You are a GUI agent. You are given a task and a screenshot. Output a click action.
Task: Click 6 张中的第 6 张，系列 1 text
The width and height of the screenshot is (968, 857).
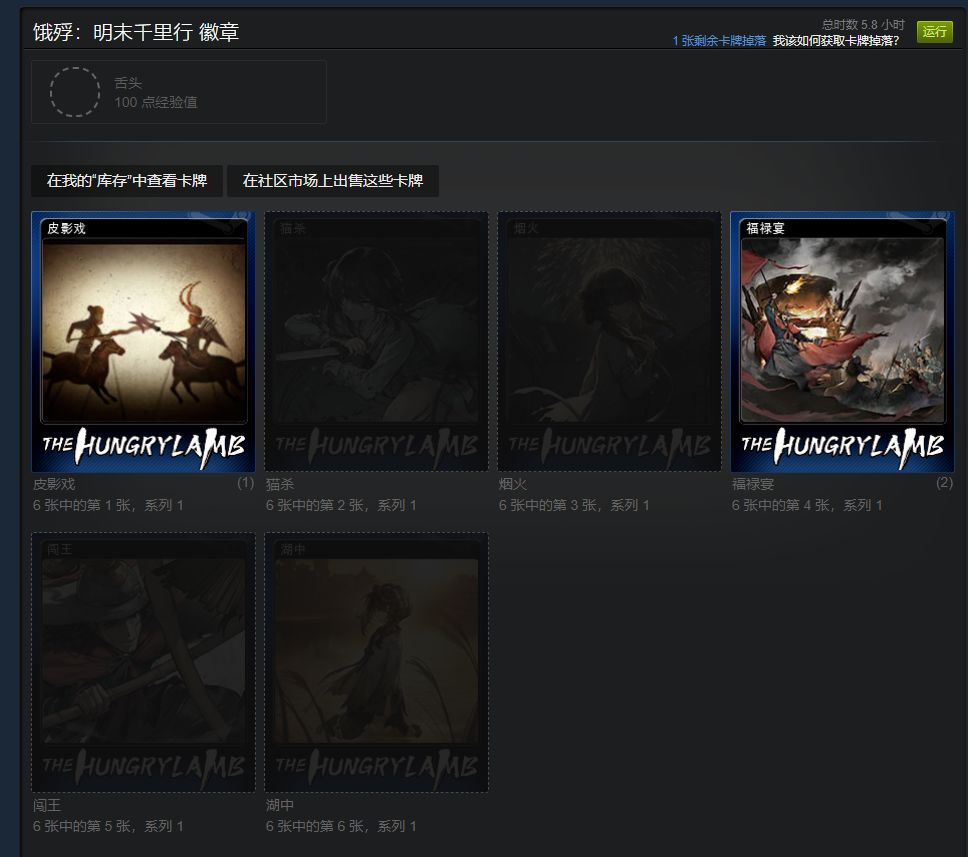(341, 826)
